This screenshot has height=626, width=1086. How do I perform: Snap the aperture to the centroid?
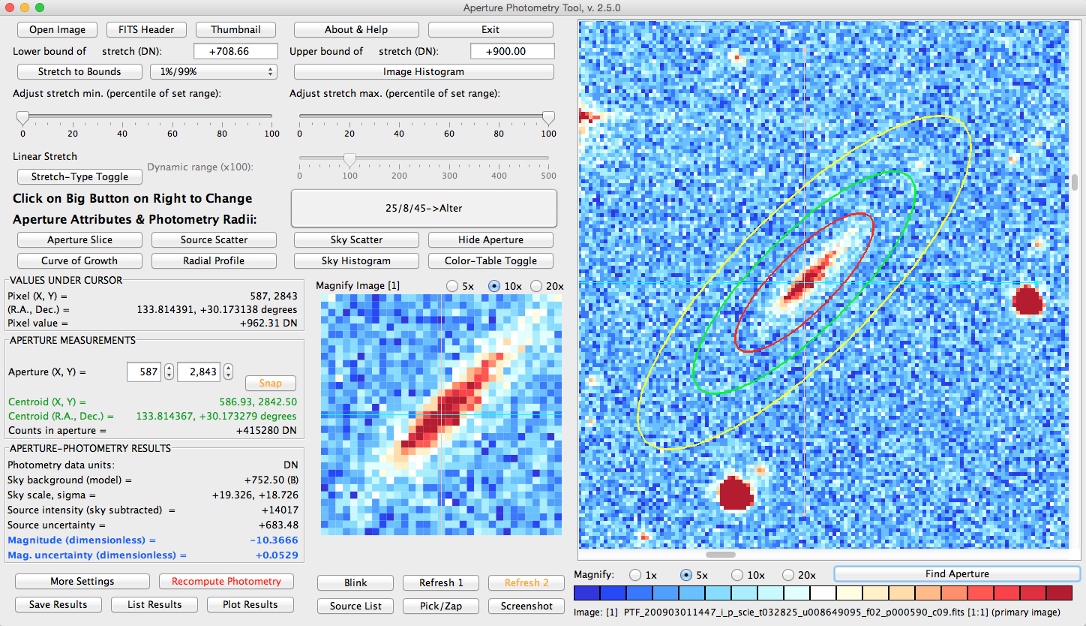(x=270, y=383)
